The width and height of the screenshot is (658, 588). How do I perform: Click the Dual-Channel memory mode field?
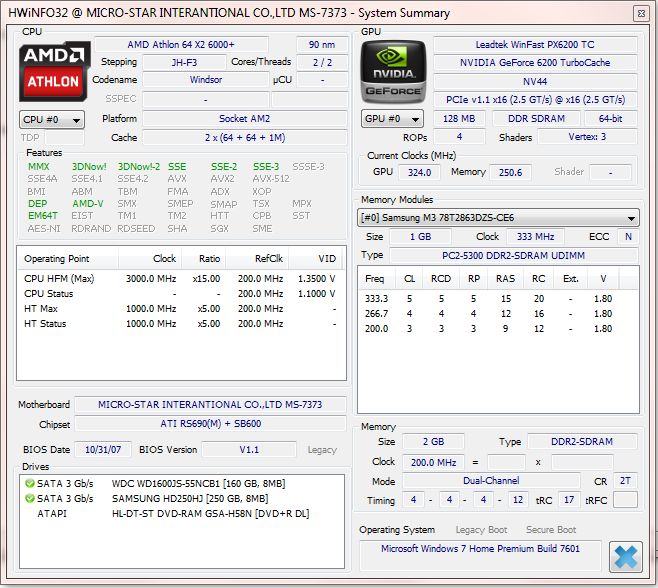pos(491,481)
